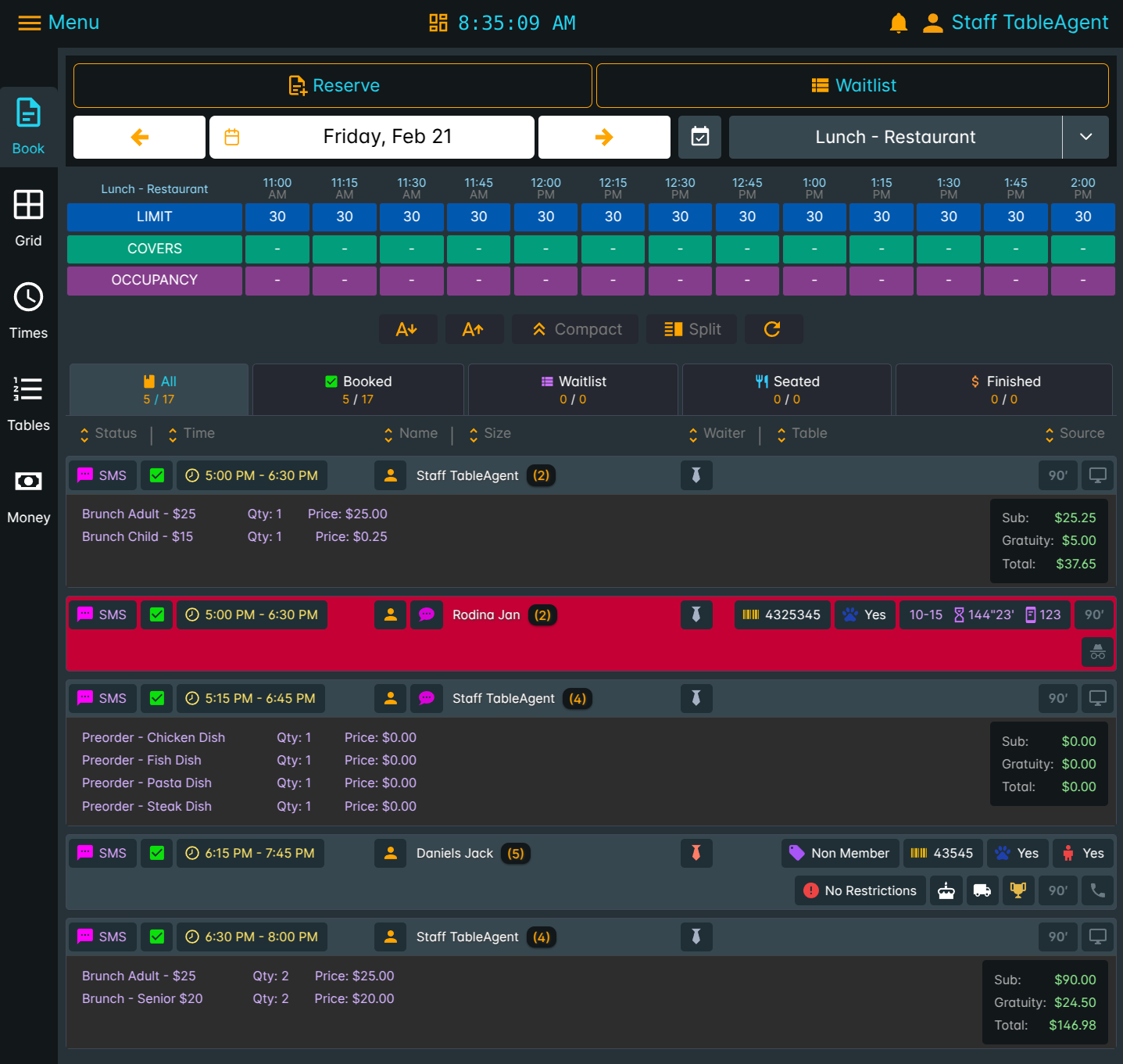This screenshot has width=1123, height=1064.
Task: Click the birthday cake icon on Daniels Jack booking
Action: tap(946, 890)
